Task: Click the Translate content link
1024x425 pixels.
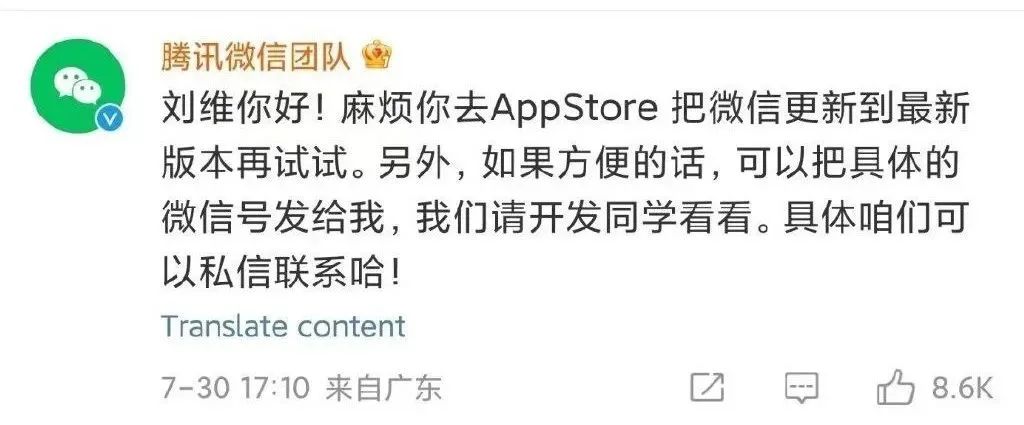Action: pyautogui.click(x=283, y=326)
